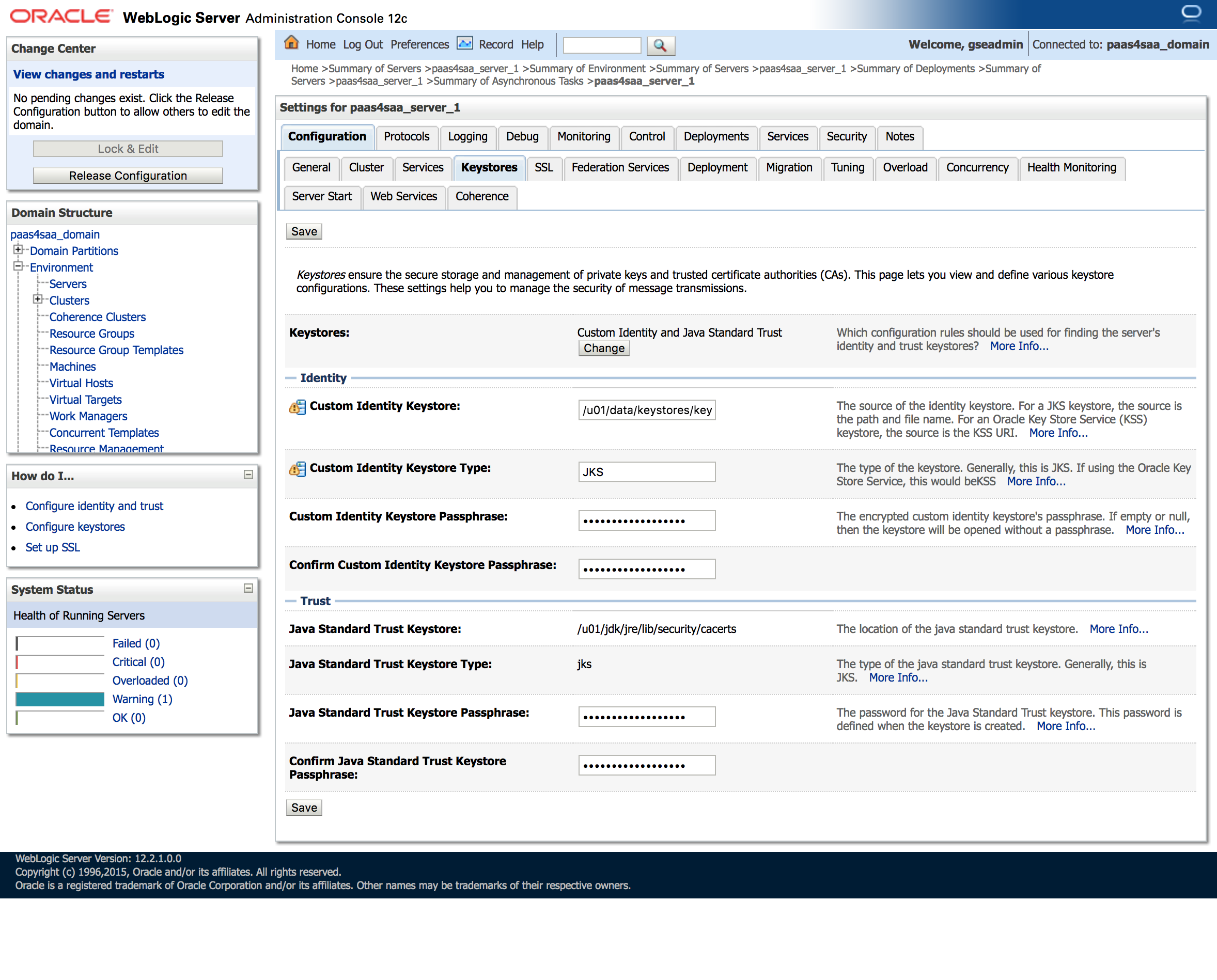Screen dimensions: 1217x980
Task: Click Log Out in the toolbar
Action: click(x=363, y=44)
